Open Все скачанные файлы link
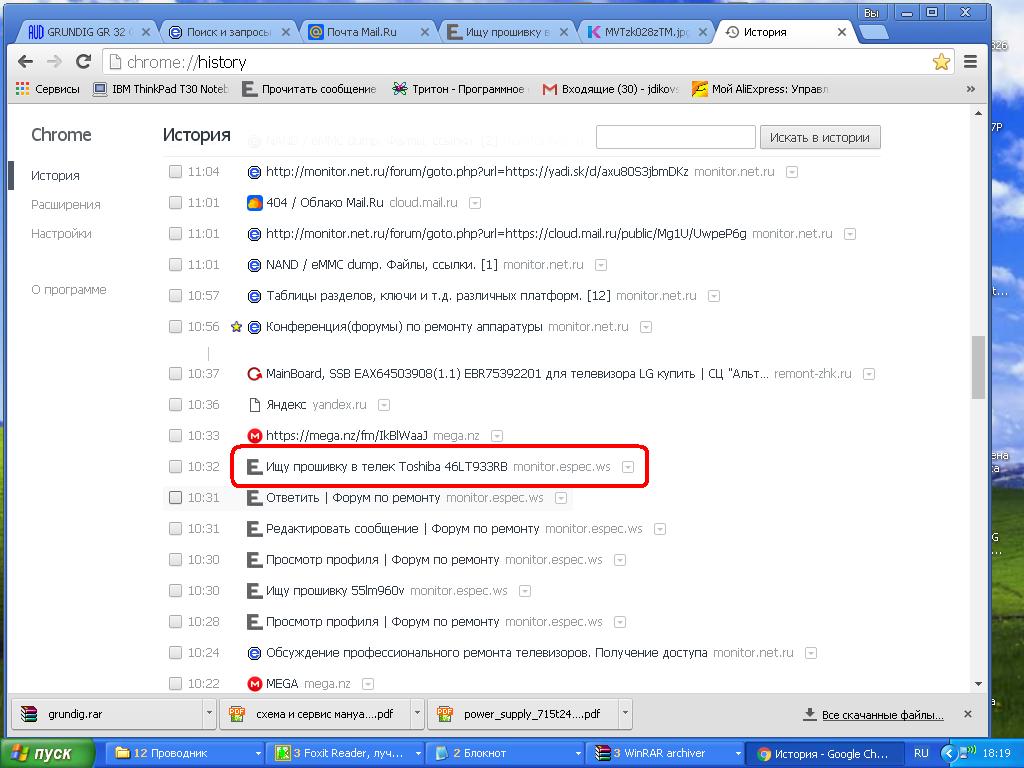 pos(882,715)
